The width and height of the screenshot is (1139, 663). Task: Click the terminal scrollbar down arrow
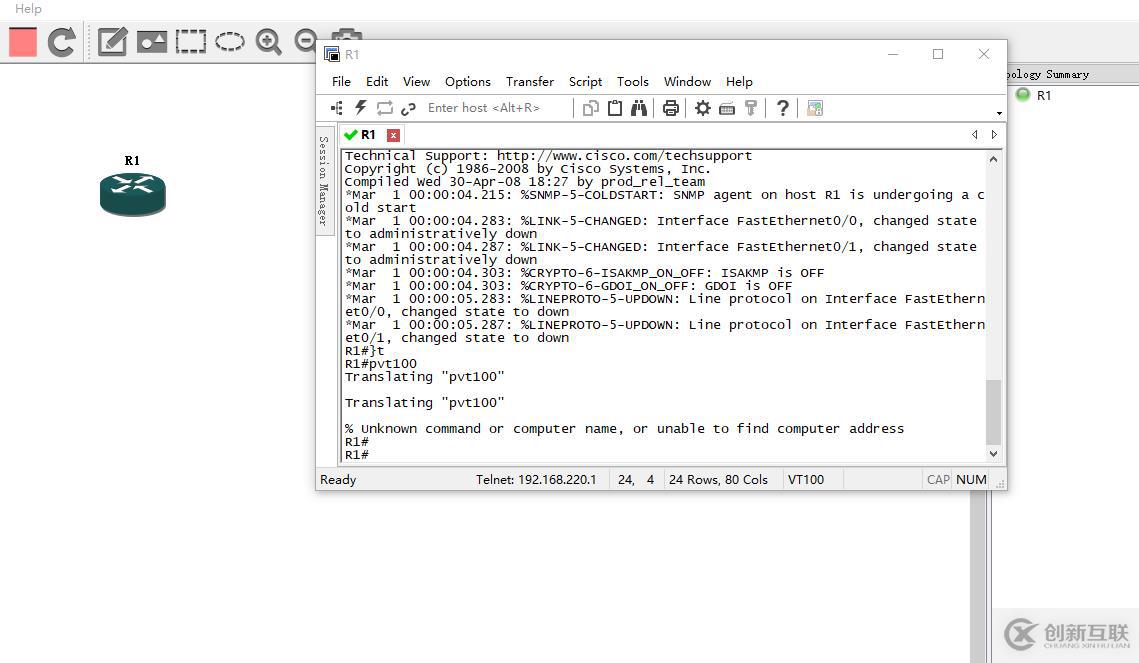click(993, 454)
